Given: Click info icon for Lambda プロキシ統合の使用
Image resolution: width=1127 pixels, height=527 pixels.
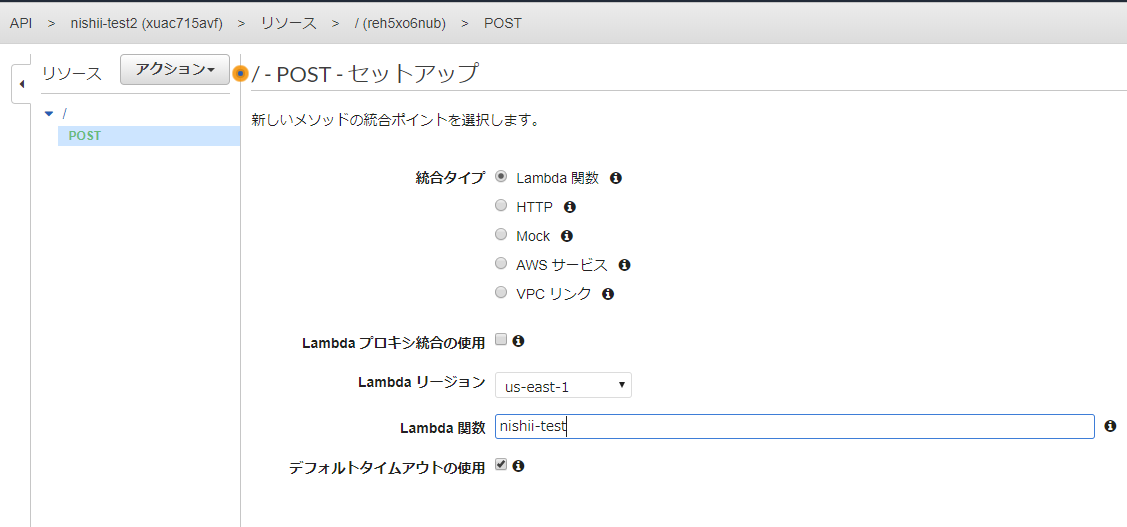Looking at the screenshot, I should click(519, 341).
